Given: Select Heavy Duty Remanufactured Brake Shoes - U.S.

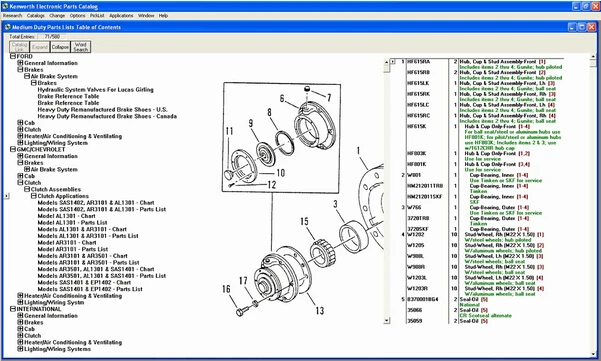Looking at the screenshot, I should coord(102,110).
